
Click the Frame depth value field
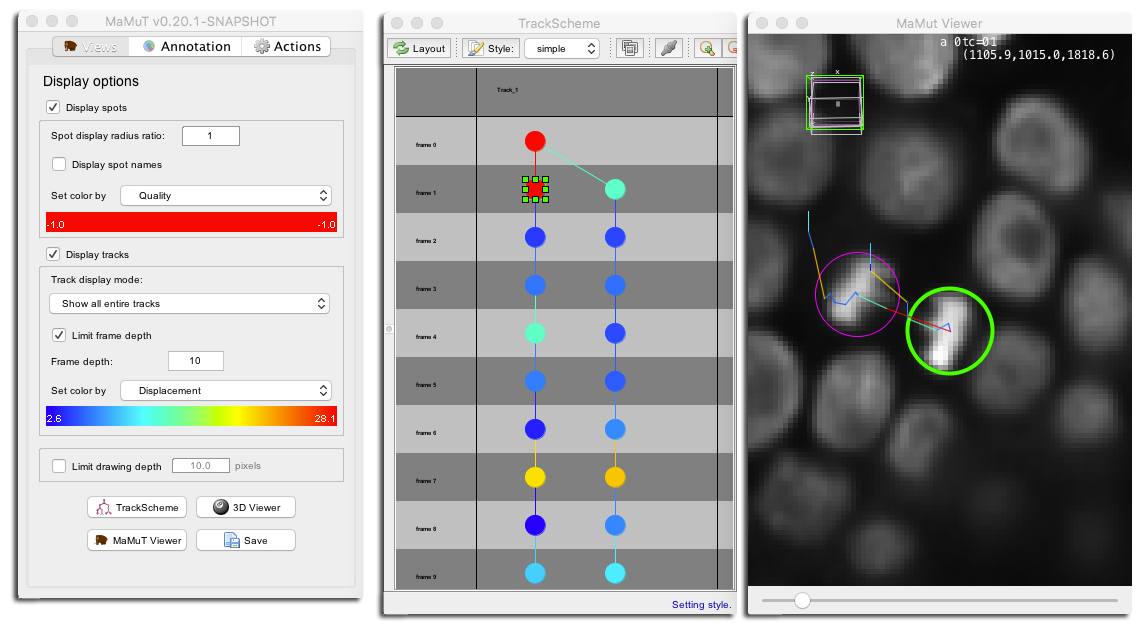click(195, 361)
